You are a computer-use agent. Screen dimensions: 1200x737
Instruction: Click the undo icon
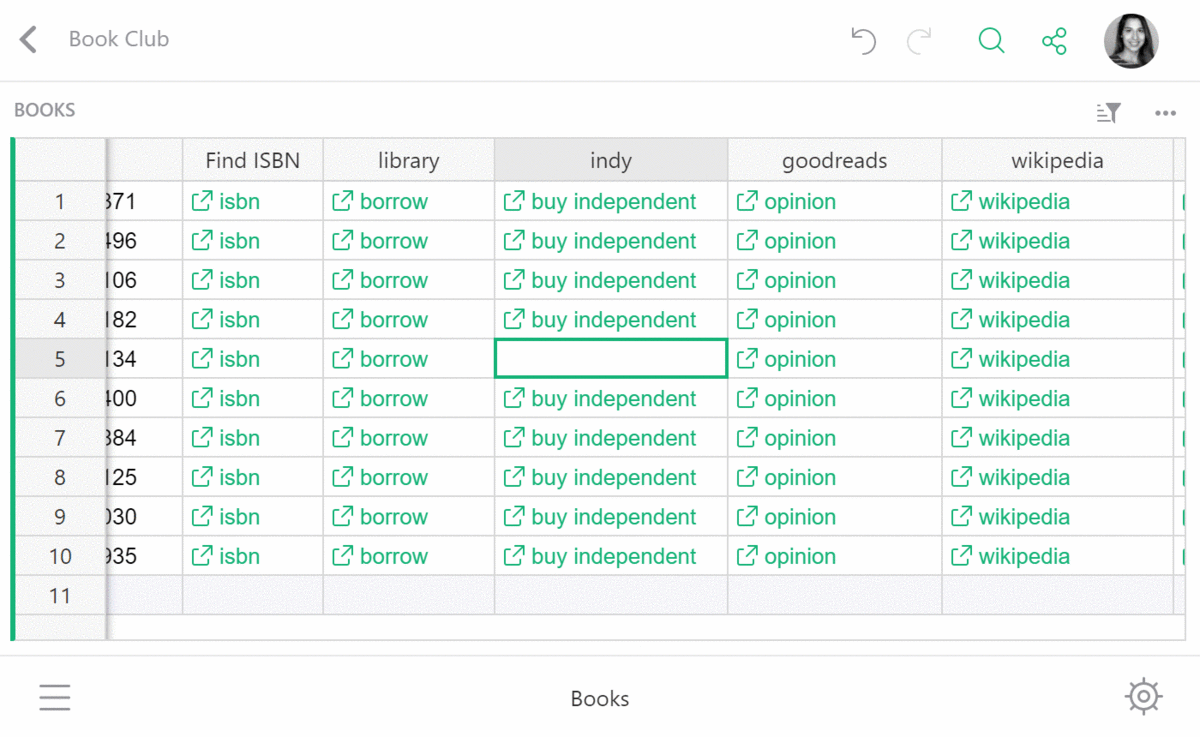pos(863,40)
